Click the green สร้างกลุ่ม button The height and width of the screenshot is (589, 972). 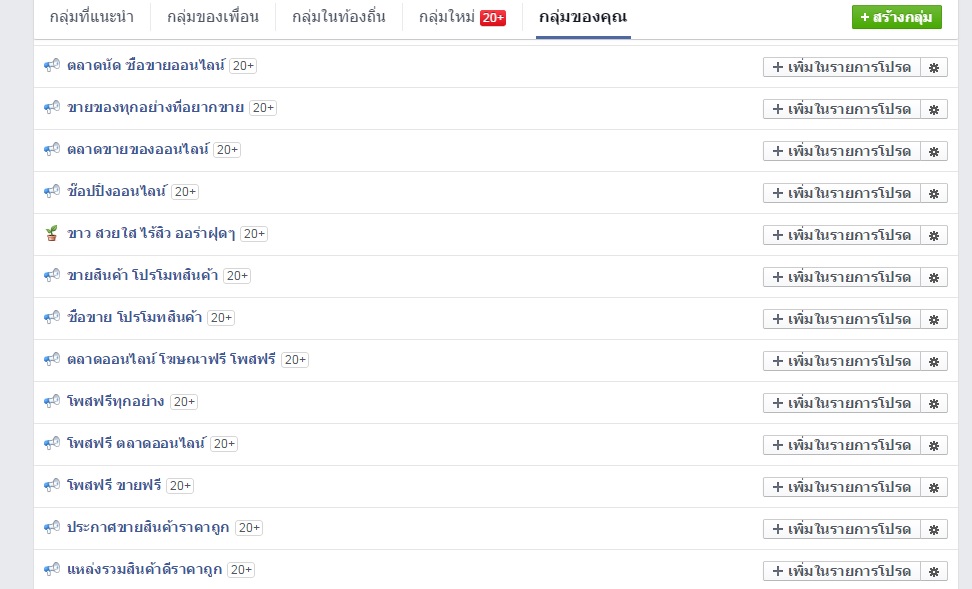click(x=896, y=17)
